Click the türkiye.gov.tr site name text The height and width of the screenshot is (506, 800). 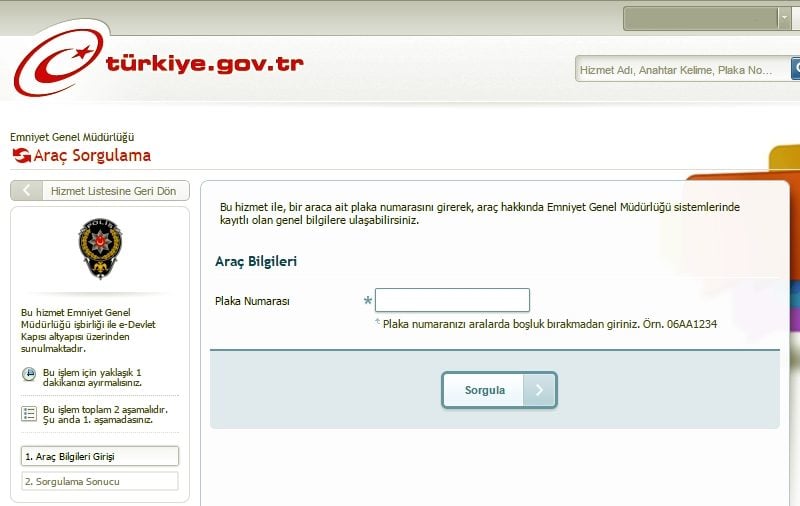point(204,65)
